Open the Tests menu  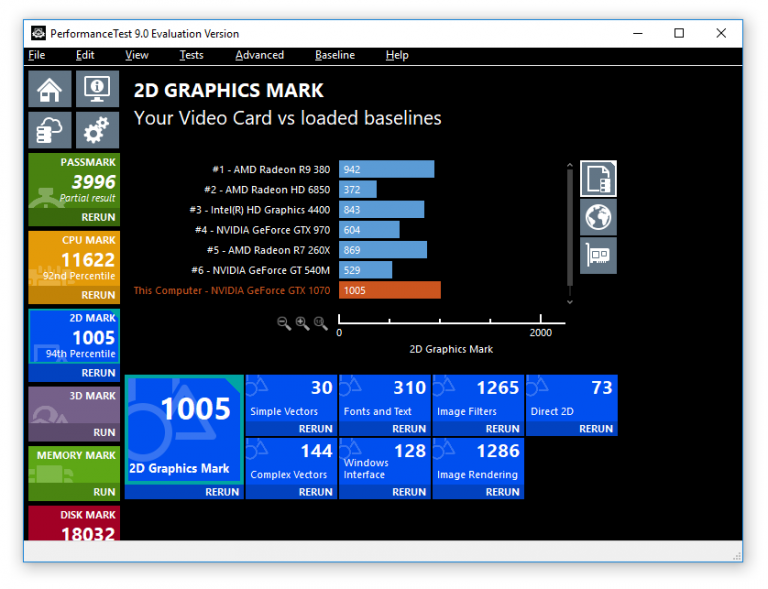(x=191, y=55)
